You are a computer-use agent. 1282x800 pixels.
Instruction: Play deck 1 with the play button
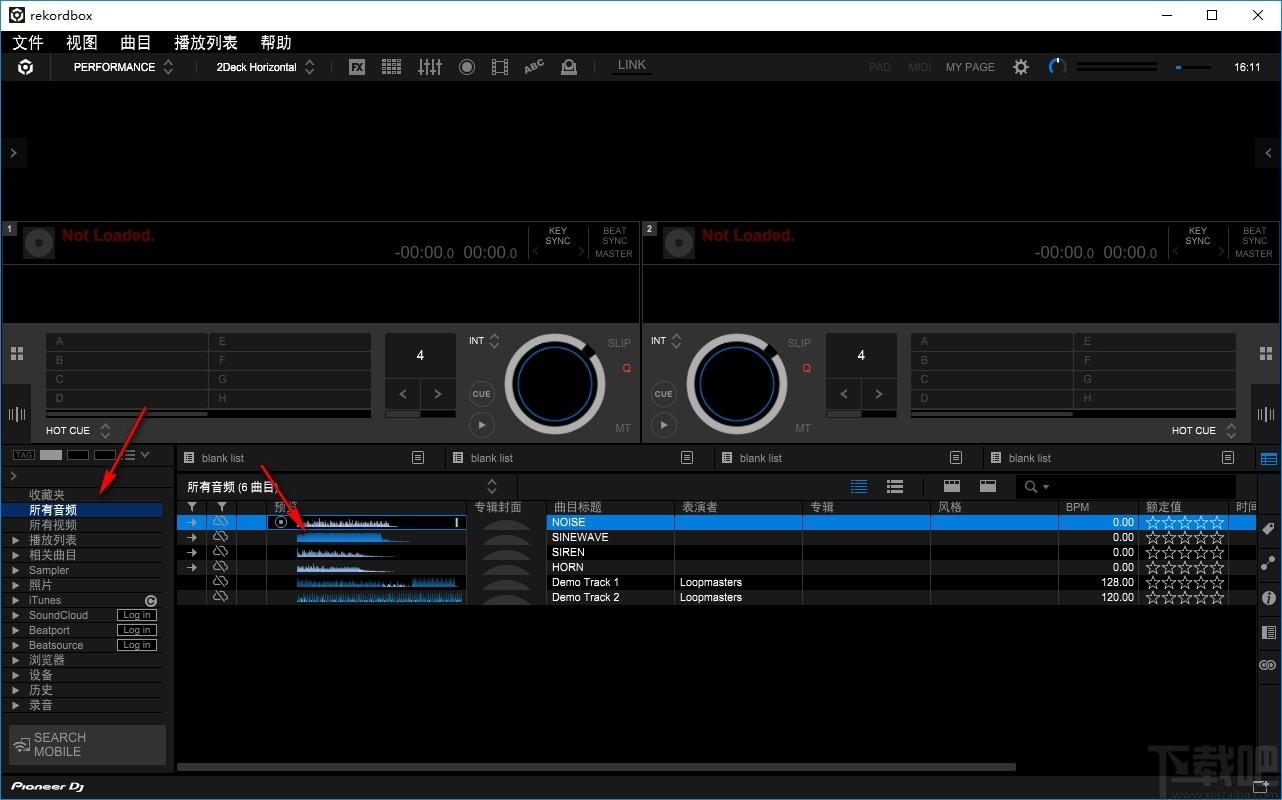click(482, 425)
